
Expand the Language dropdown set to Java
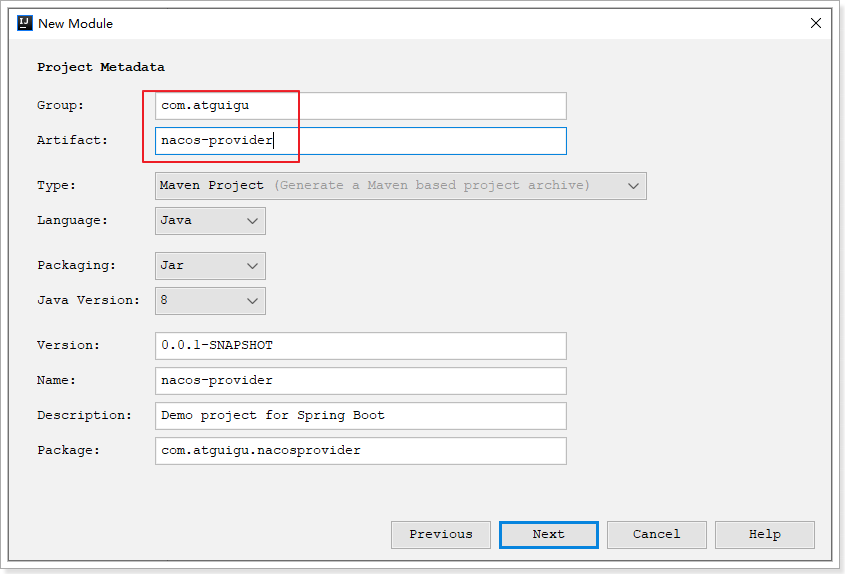210,221
